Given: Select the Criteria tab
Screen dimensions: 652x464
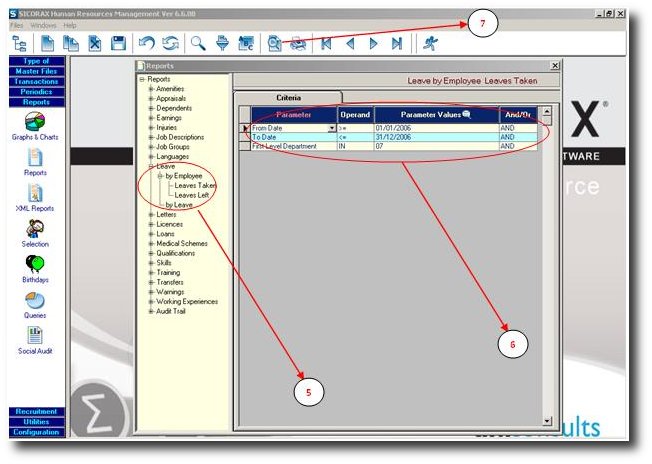Looking at the screenshot, I should pos(288,98).
